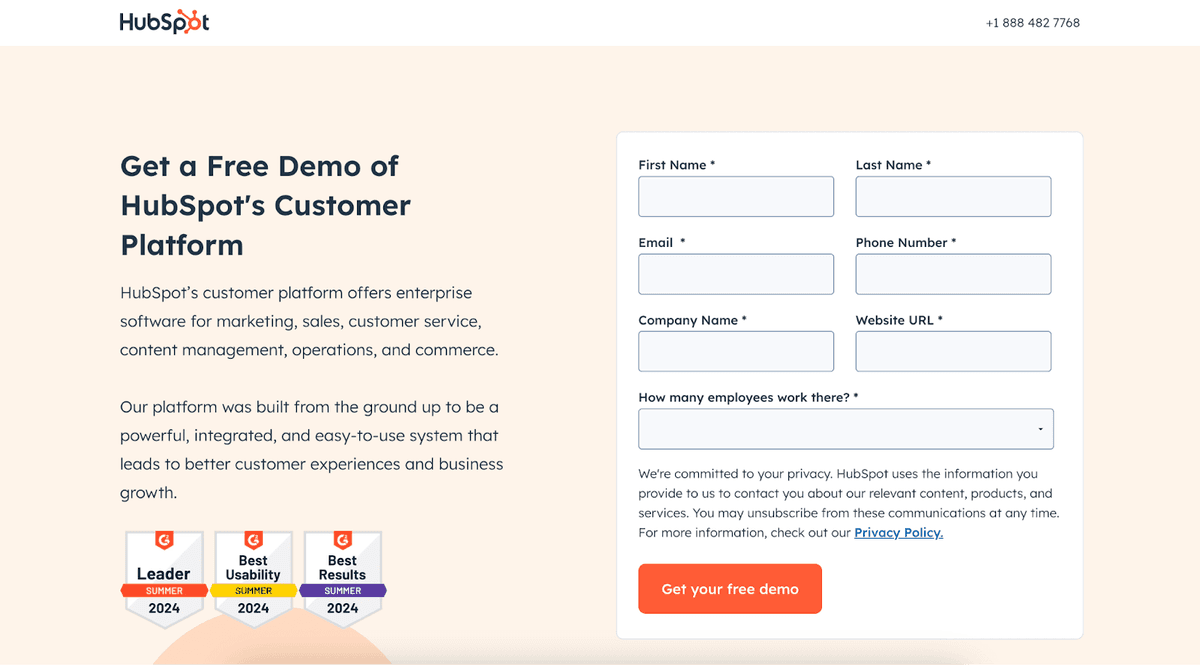The height and width of the screenshot is (665, 1200).
Task: Select the Website URL input box
Action: (x=953, y=352)
